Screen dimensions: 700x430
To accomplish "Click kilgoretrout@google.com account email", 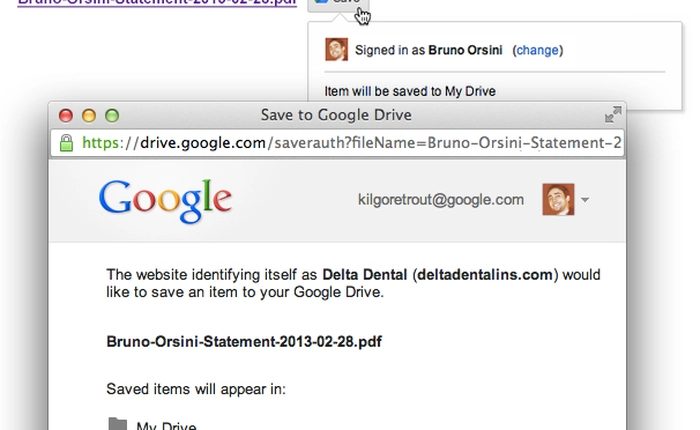I will (x=441, y=200).
